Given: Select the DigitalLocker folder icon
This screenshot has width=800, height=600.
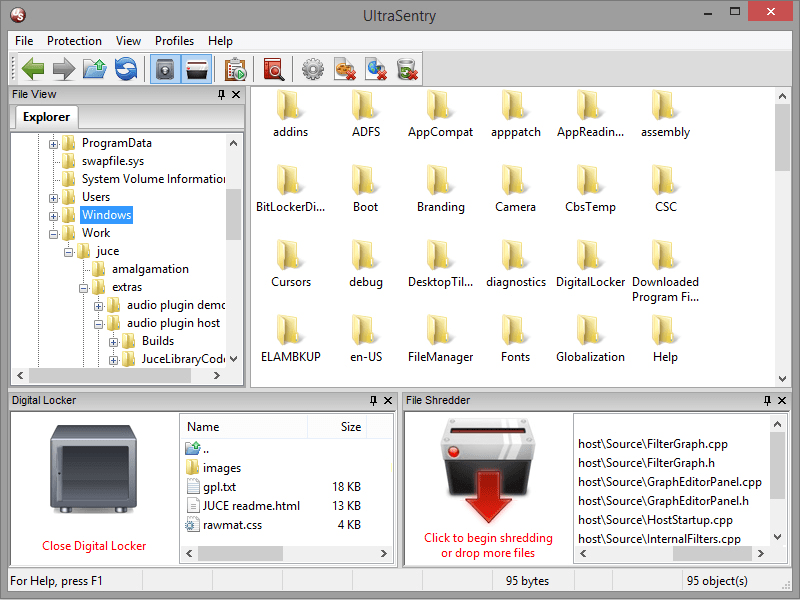Looking at the screenshot, I should pyautogui.click(x=590, y=263).
